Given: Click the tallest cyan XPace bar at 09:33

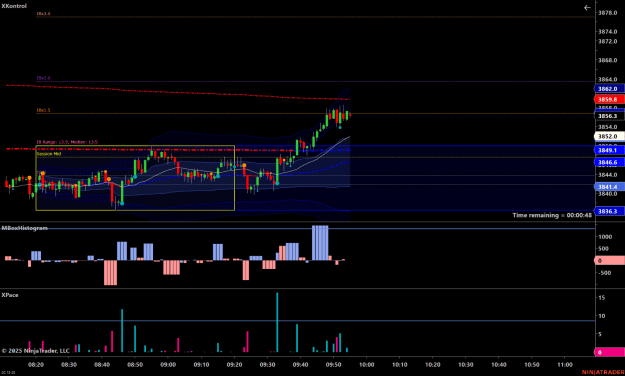Looking at the screenshot, I should [x=277, y=322].
